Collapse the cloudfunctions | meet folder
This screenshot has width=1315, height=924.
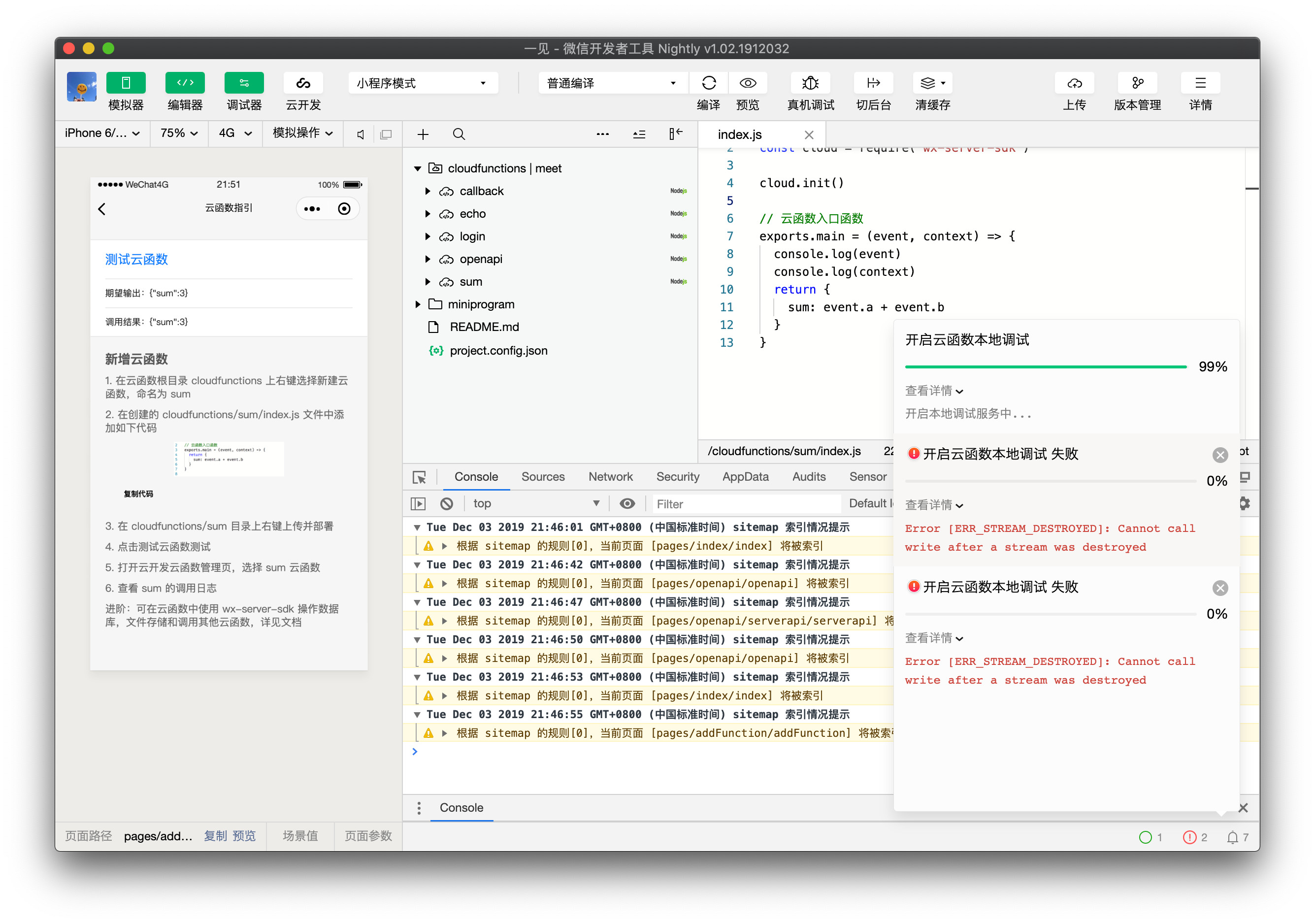(x=418, y=168)
